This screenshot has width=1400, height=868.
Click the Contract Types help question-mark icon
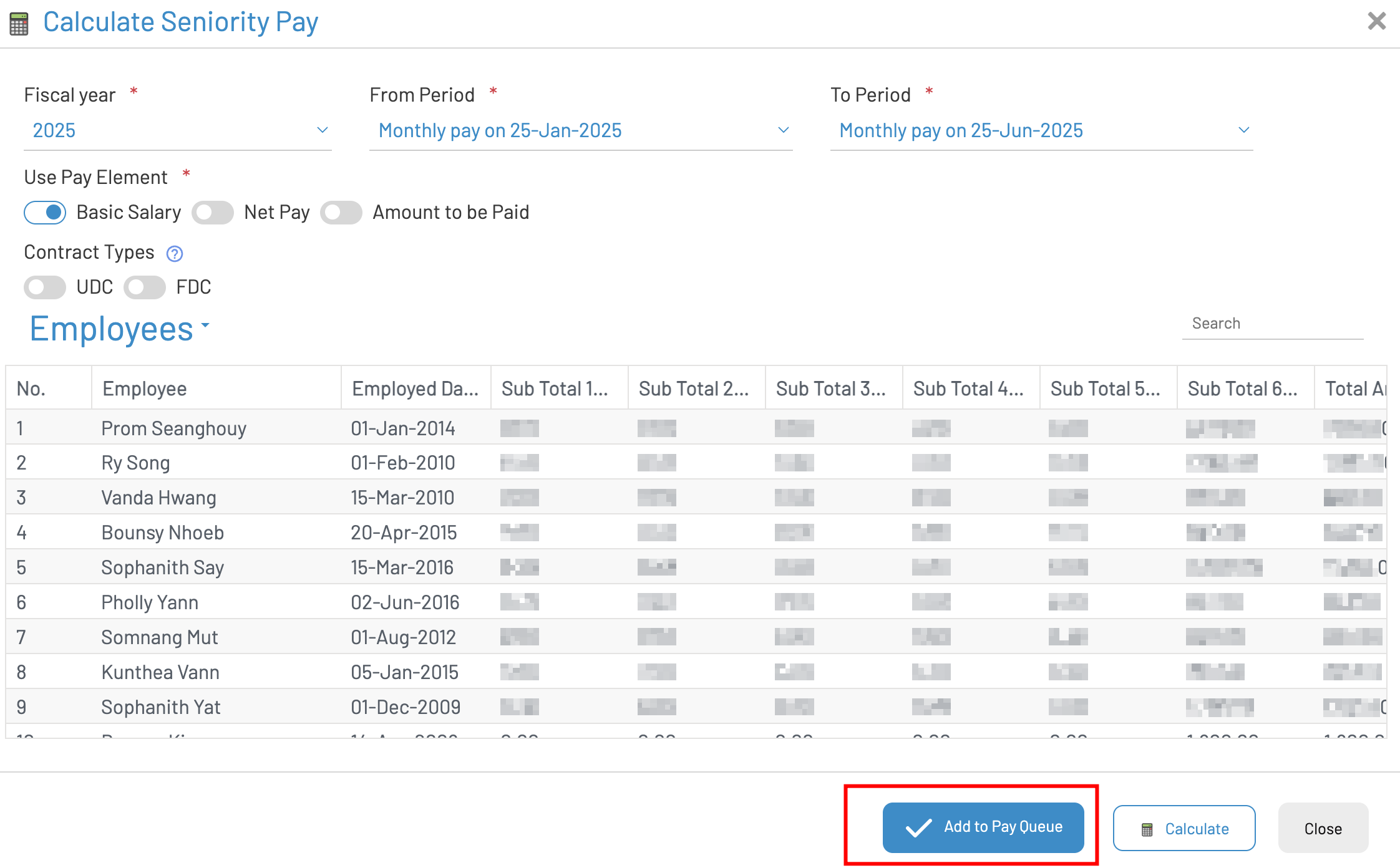(175, 254)
